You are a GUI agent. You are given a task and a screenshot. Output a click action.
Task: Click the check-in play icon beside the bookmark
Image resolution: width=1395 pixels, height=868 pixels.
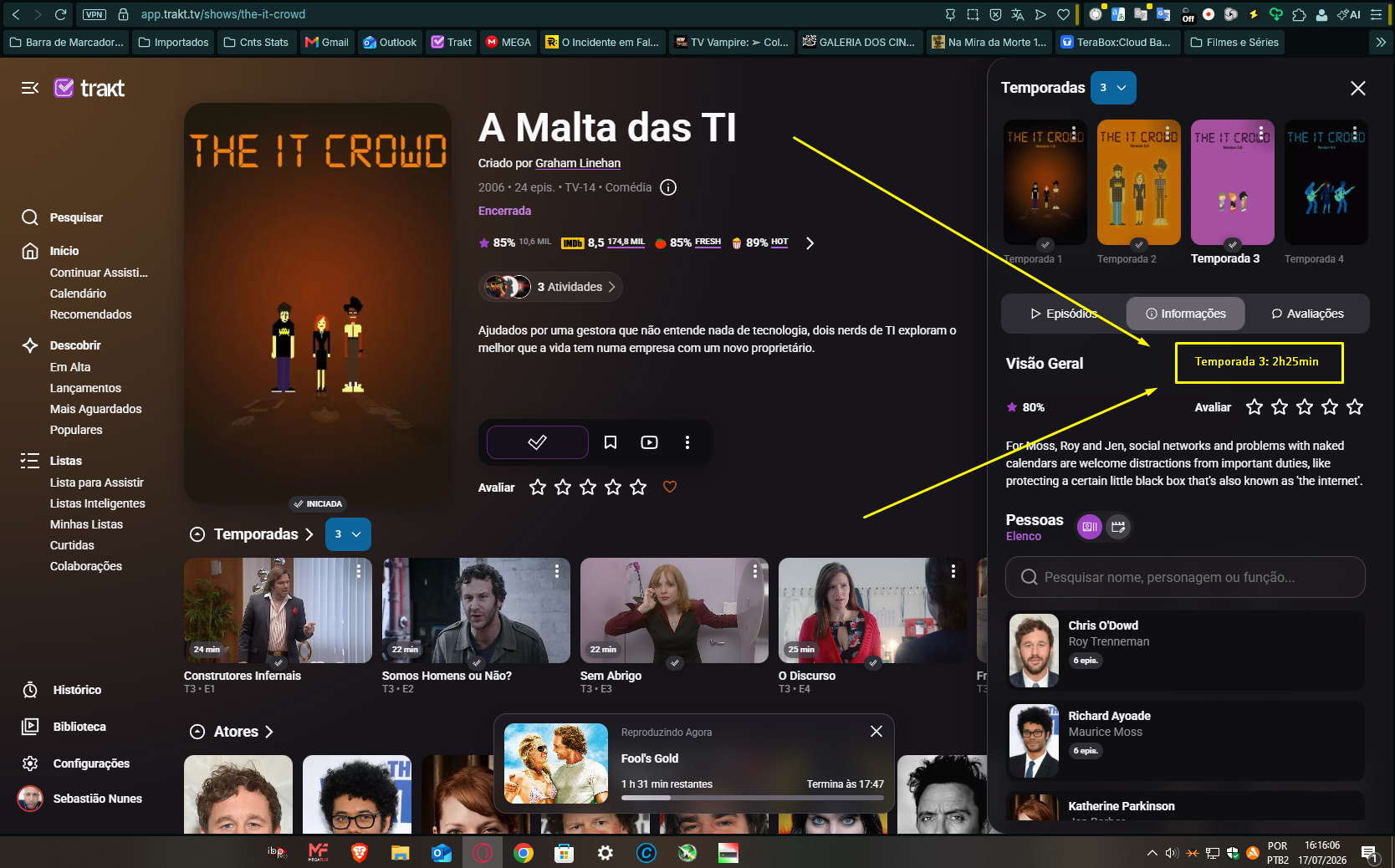click(649, 442)
